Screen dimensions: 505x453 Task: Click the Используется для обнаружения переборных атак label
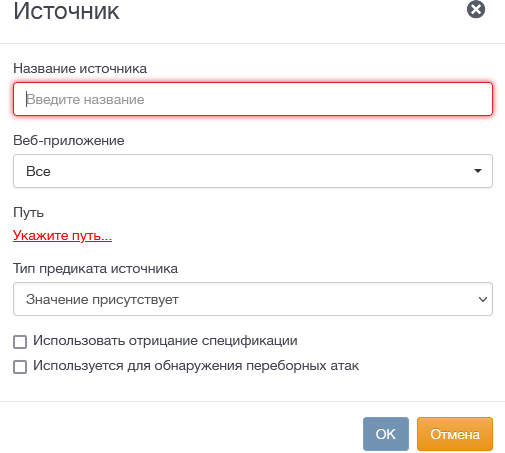pyautogui.click(x=196, y=366)
